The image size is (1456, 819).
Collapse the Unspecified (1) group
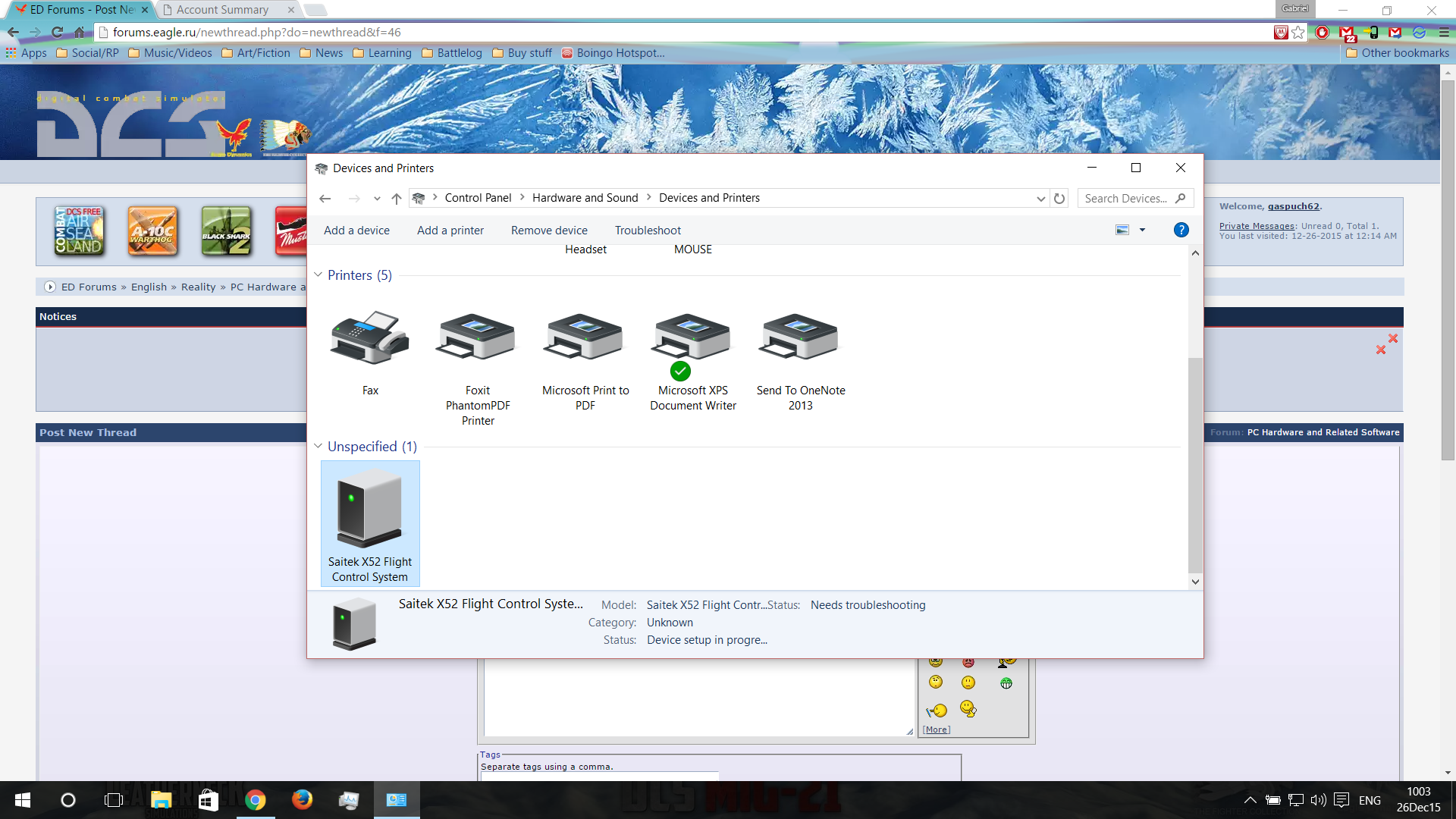318,446
